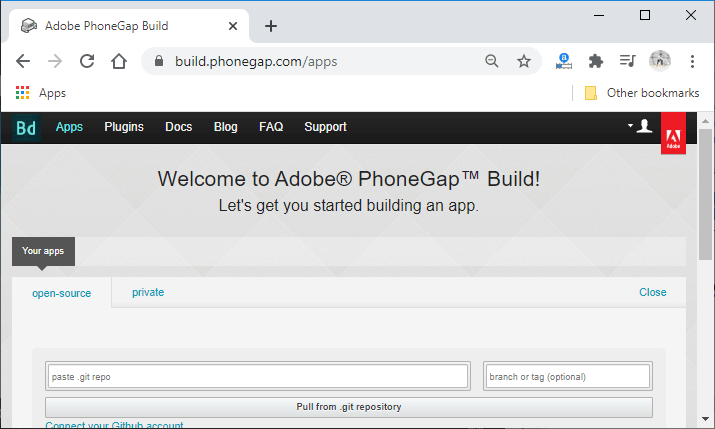The width and height of the screenshot is (715, 429).
Task: Focus the paste .git repo field
Action: click(x=258, y=376)
